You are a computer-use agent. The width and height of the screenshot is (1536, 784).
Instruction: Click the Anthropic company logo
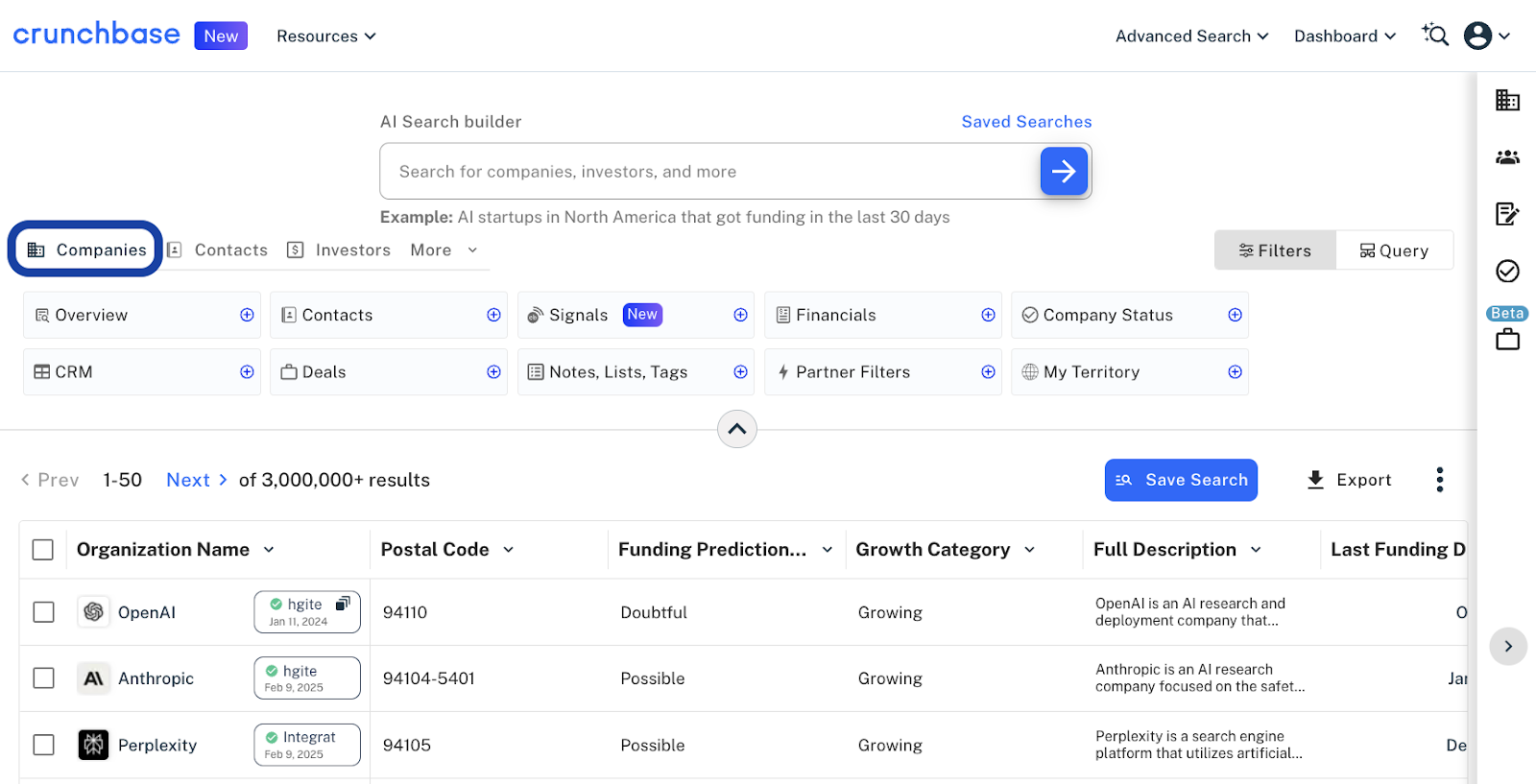93,678
